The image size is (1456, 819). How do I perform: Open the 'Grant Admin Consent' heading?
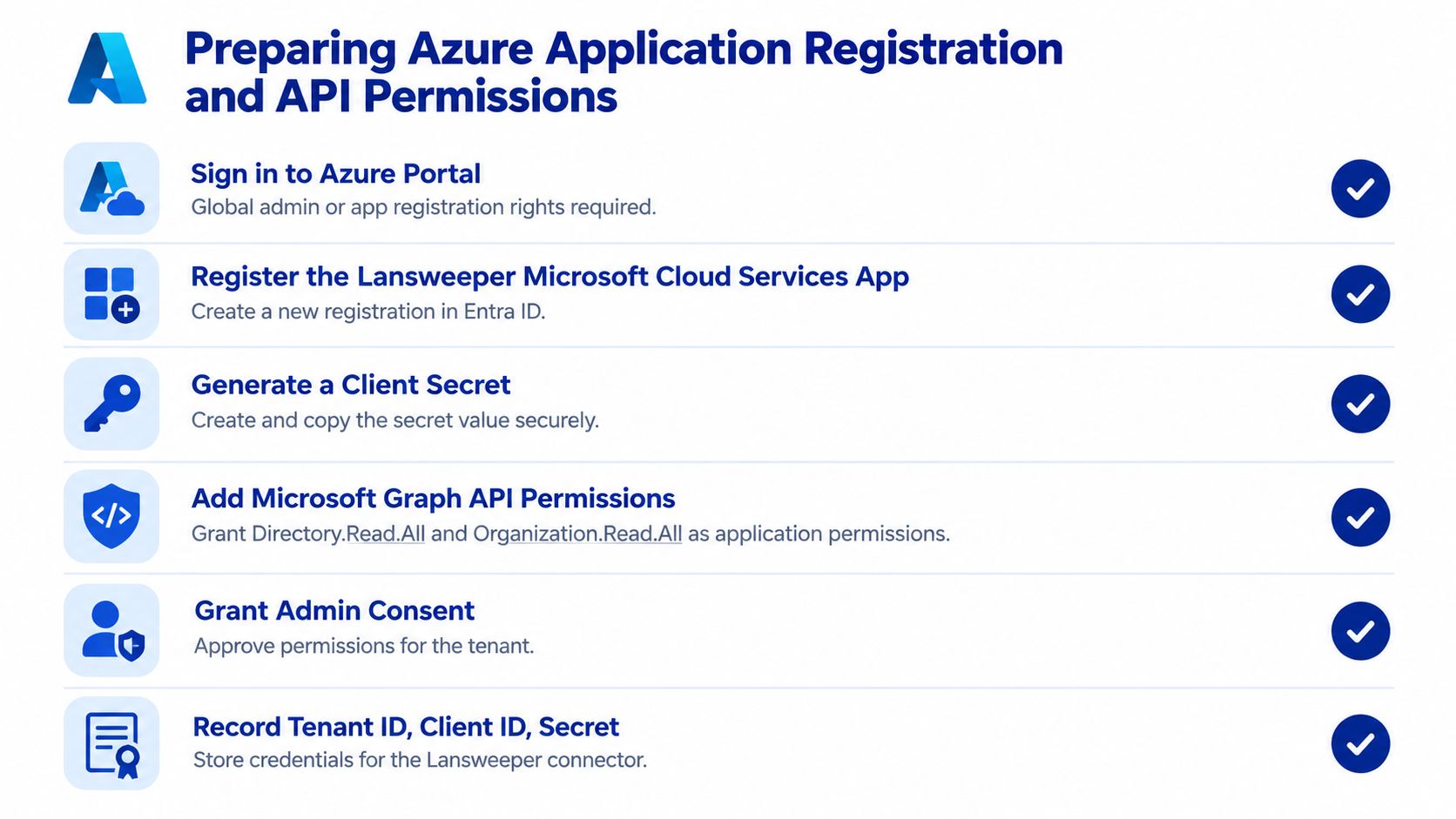coord(334,611)
